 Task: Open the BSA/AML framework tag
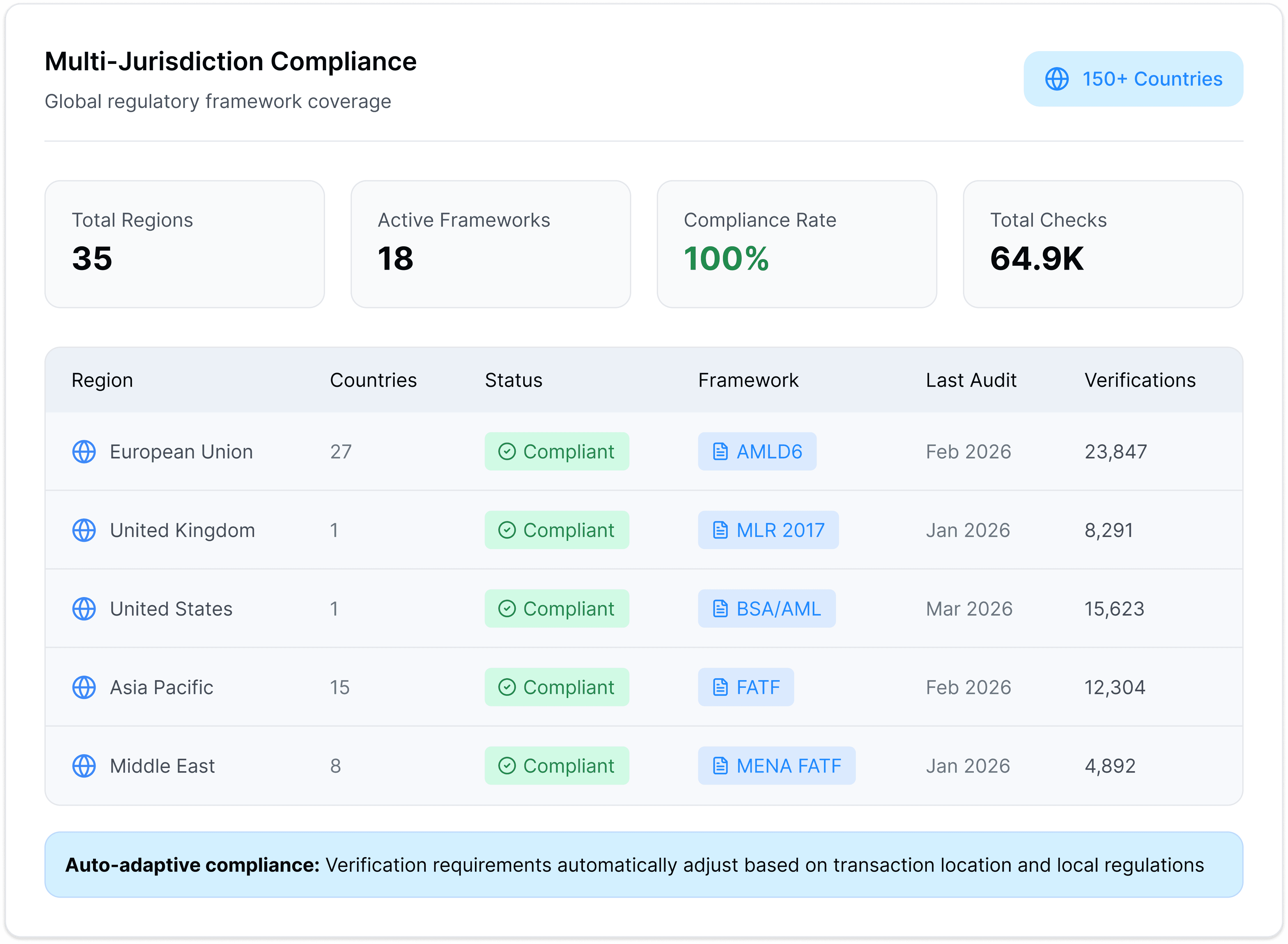pyautogui.click(x=766, y=609)
